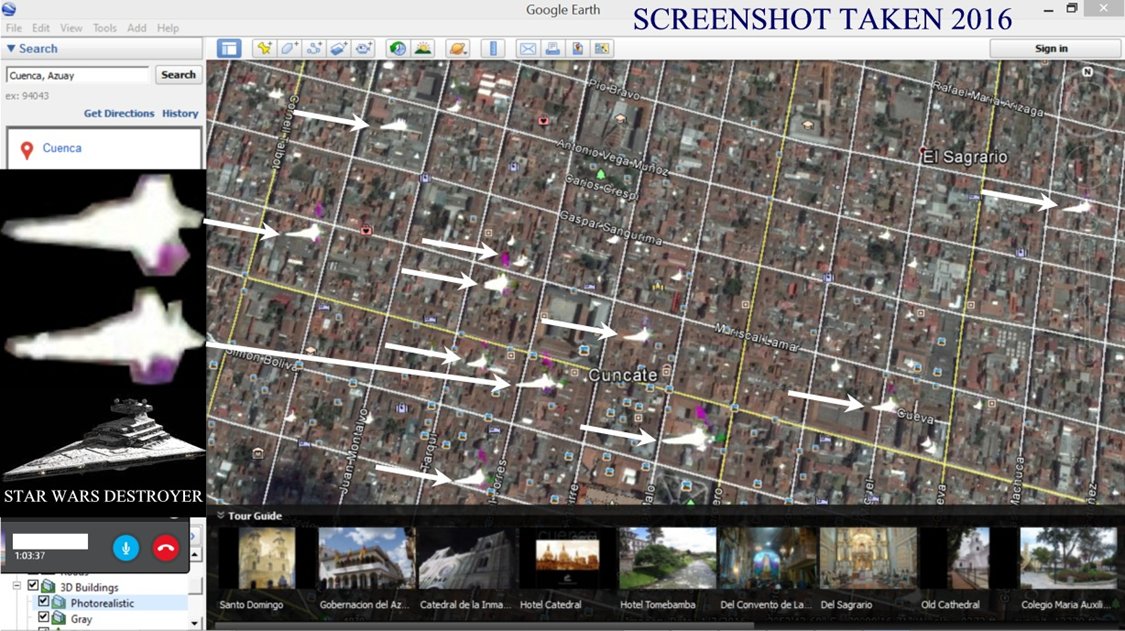Open the Tools menu
Screen dimensions: 1125x631
104,28
